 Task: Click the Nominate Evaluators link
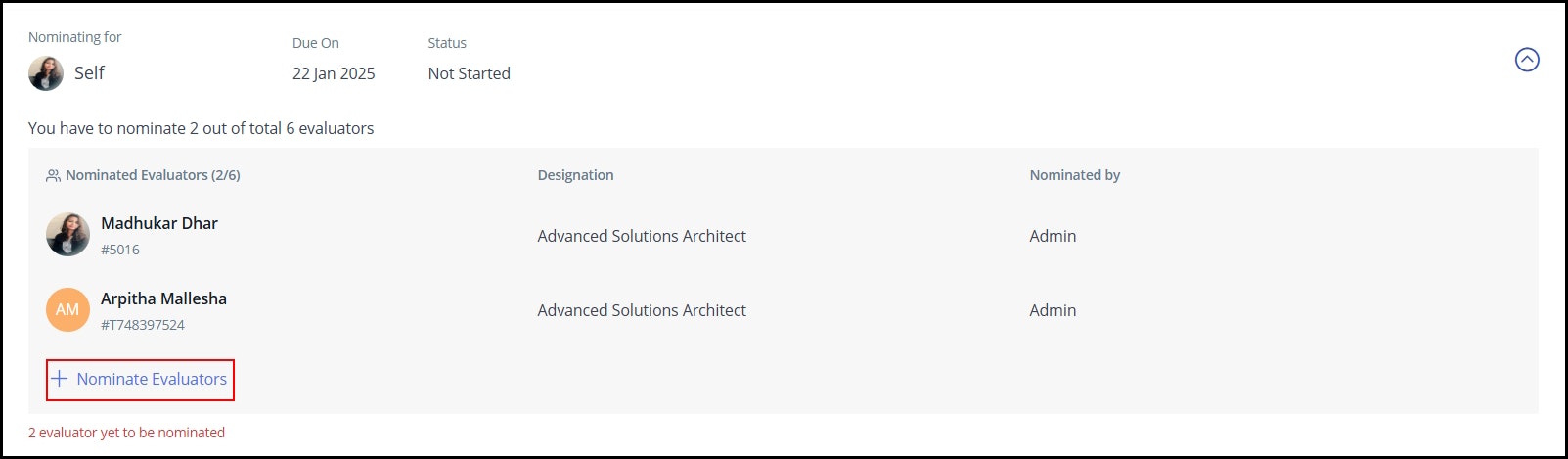click(140, 380)
